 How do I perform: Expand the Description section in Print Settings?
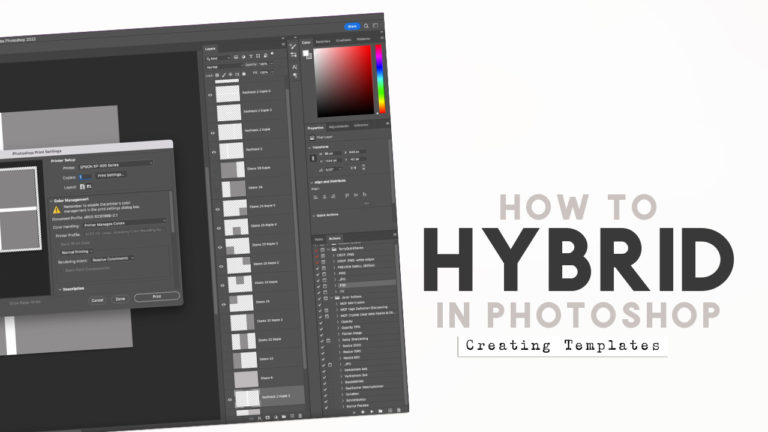60,289
